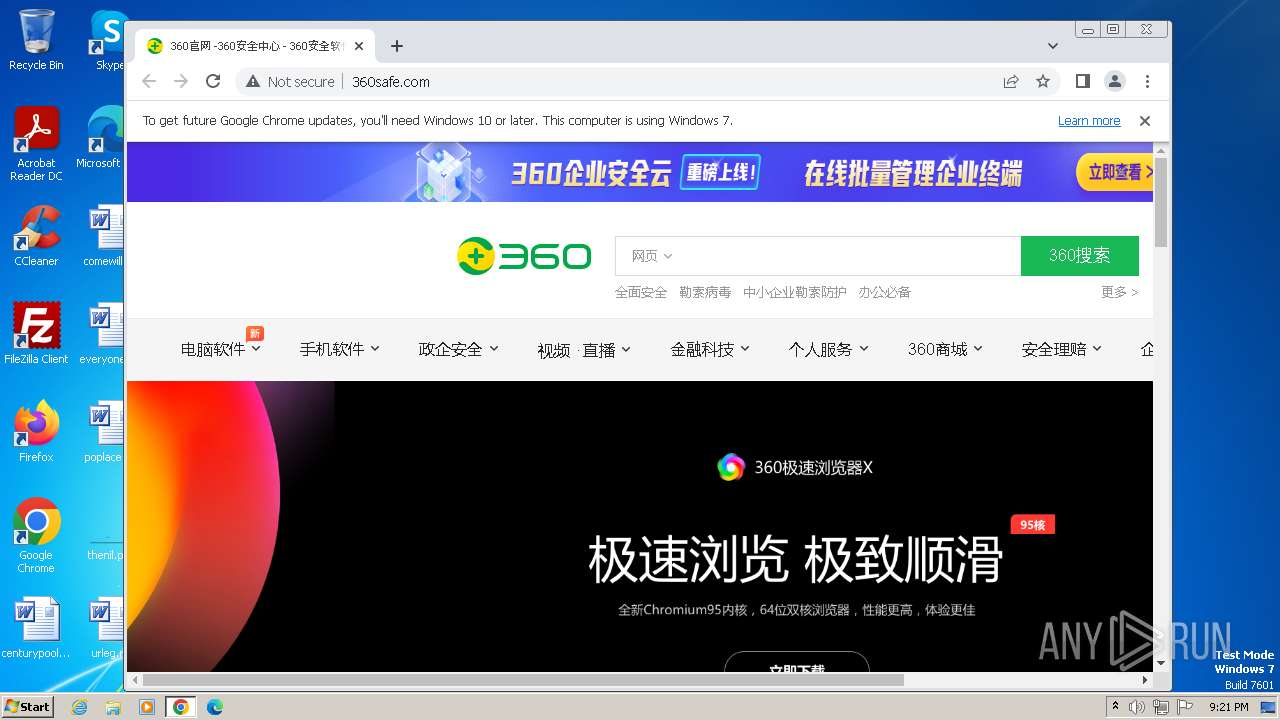Open the centurypool document icon
Viewport: 1280px width, 720px height.
(36, 628)
